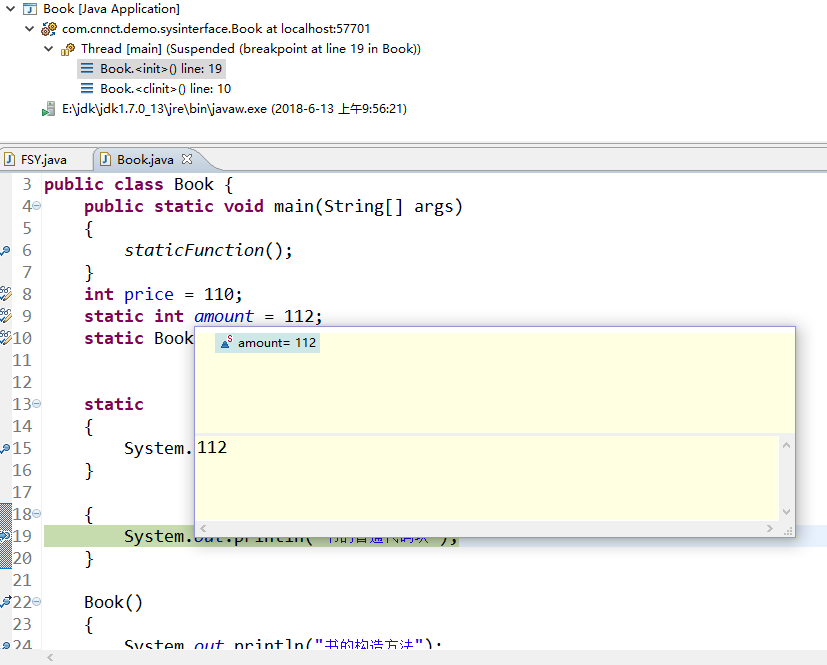The width and height of the screenshot is (827, 665).
Task: Click line number 12 in the gutter
Action: coord(22,382)
